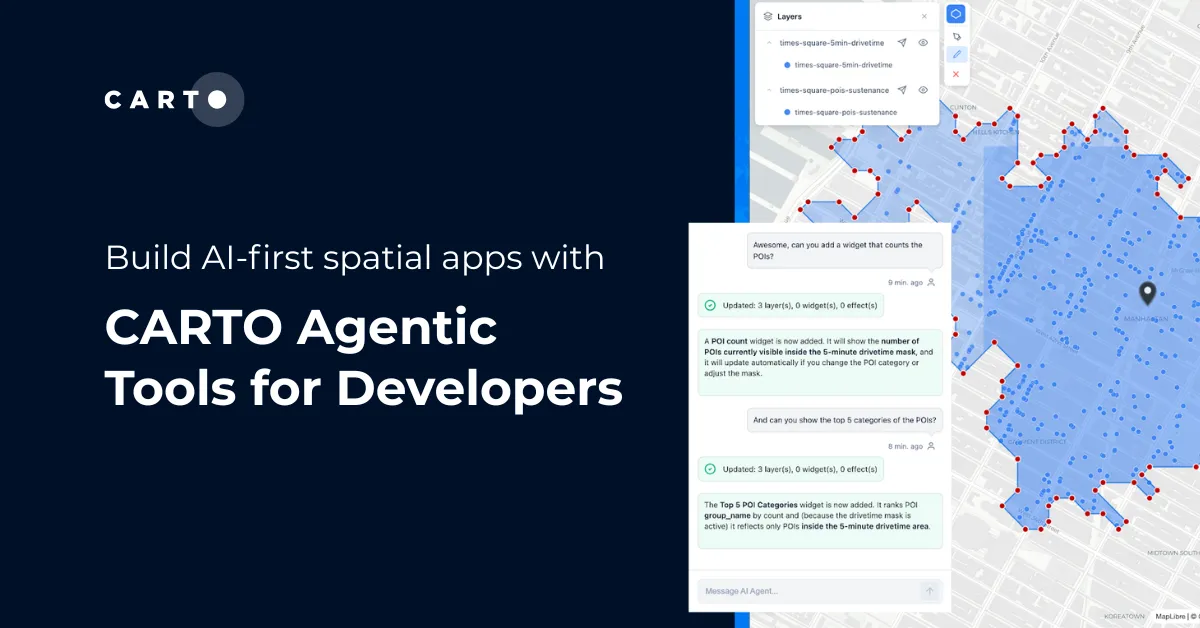Select the polygon draw tool
Viewport: 1200px width, 628px height.
coord(954,13)
